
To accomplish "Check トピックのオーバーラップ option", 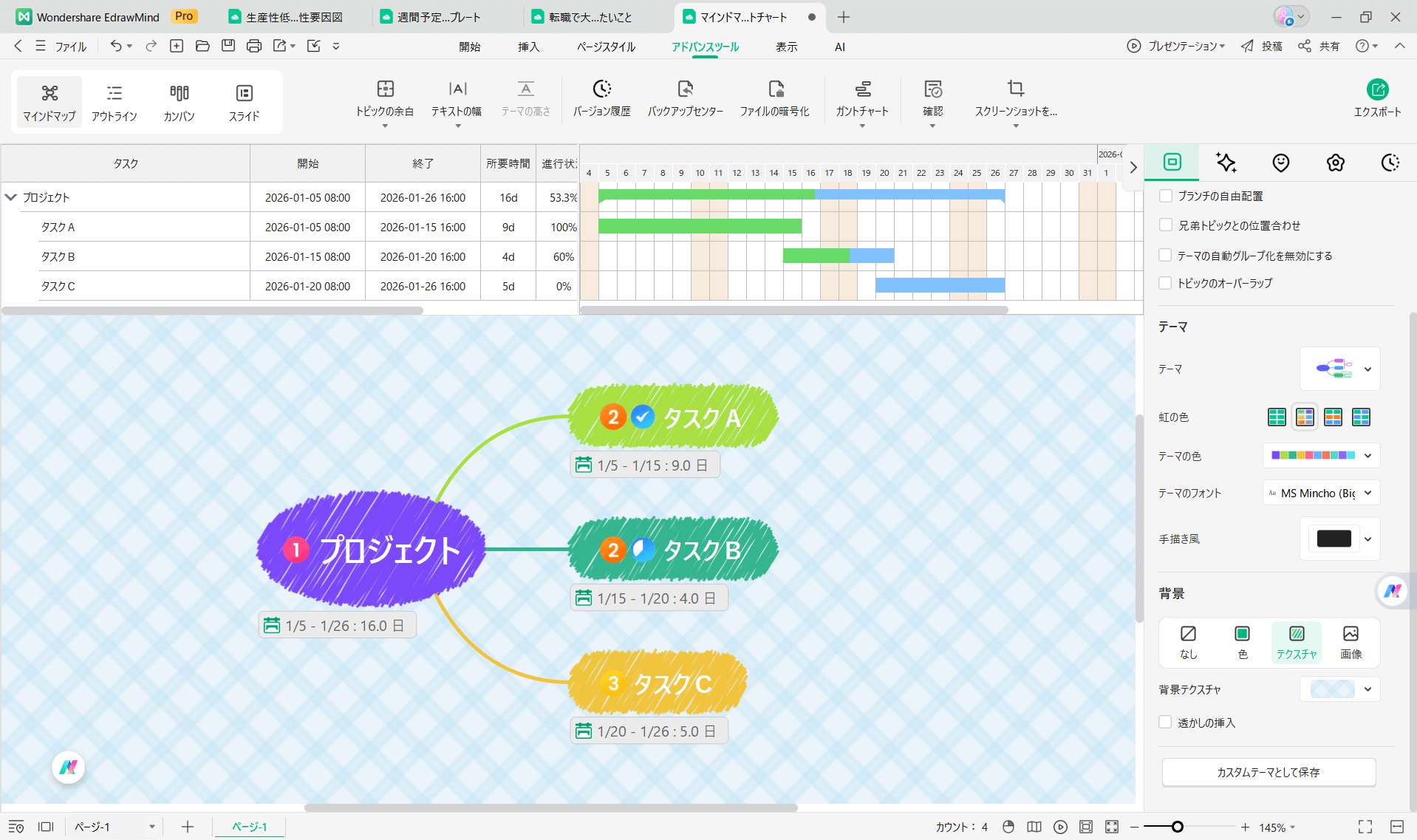I will point(1165,282).
